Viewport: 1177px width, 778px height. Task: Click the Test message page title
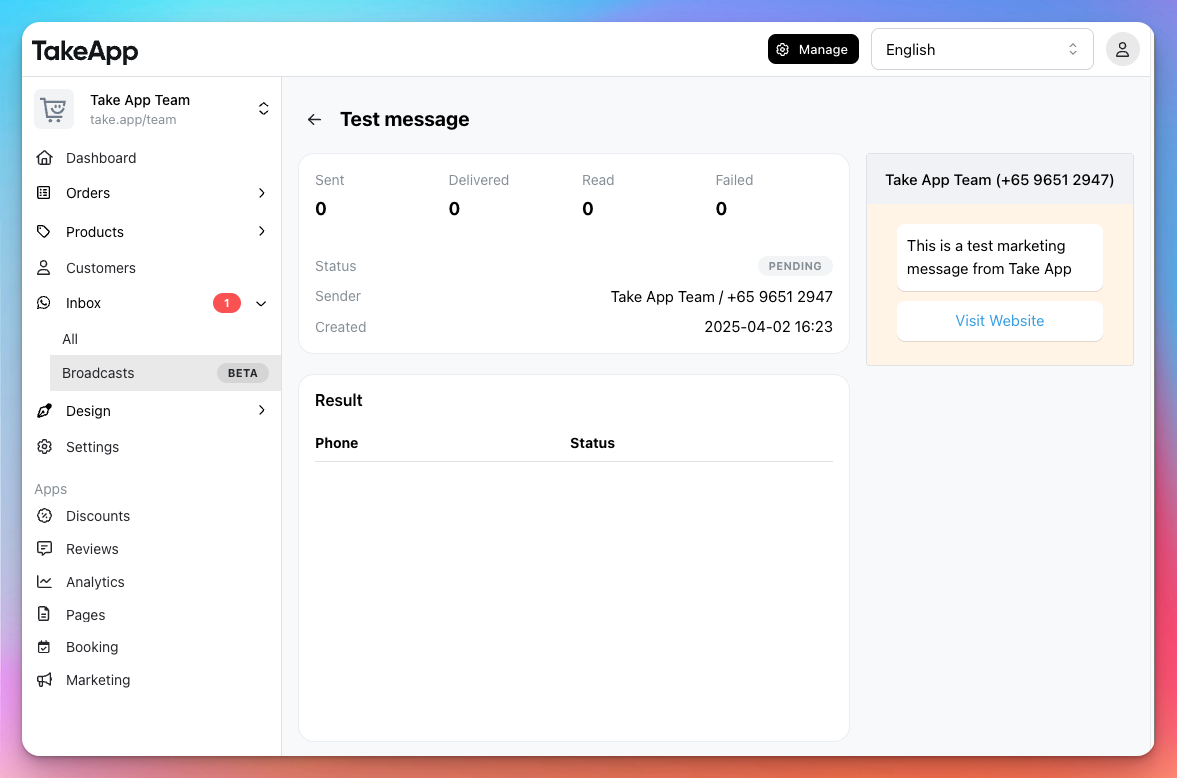[405, 119]
